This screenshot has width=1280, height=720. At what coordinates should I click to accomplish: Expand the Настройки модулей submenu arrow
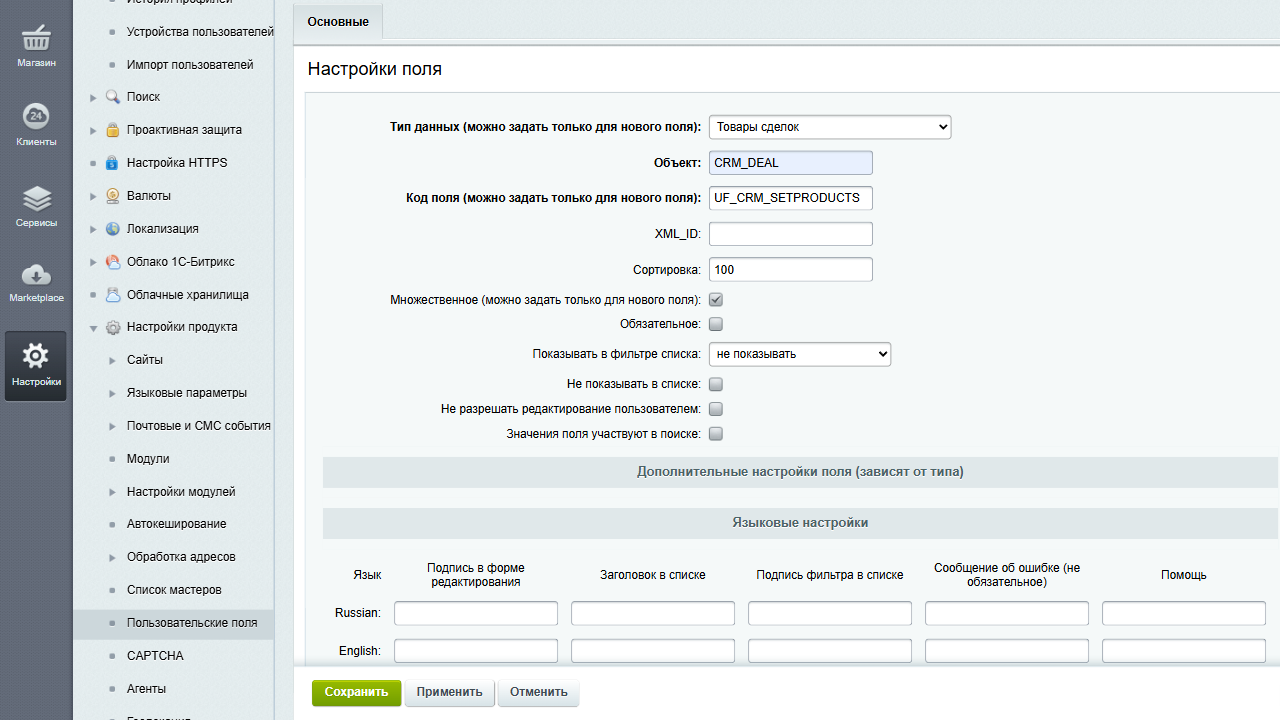pyautogui.click(x=113, y=492)
